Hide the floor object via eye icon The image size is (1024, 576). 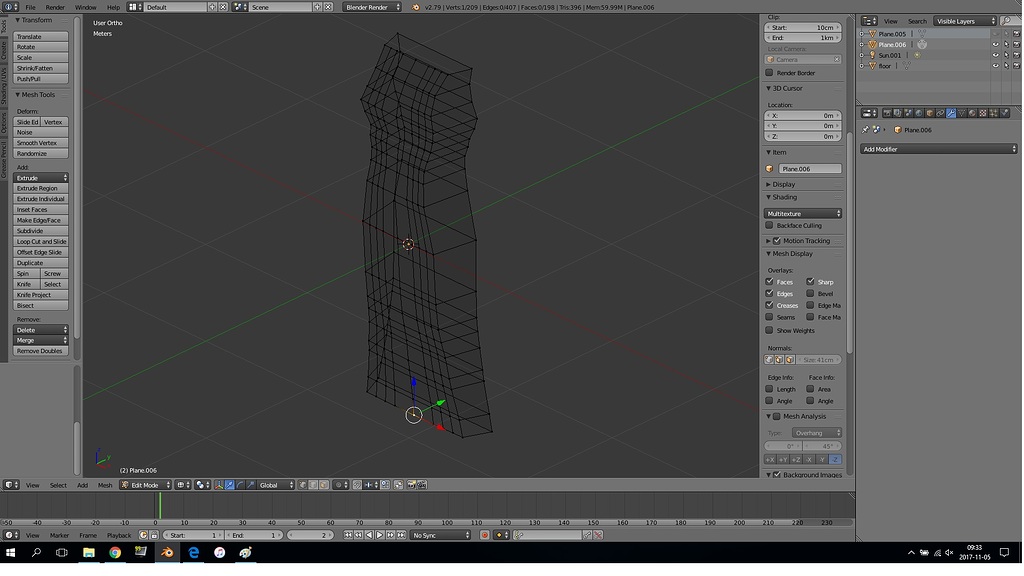coord(995,65)
